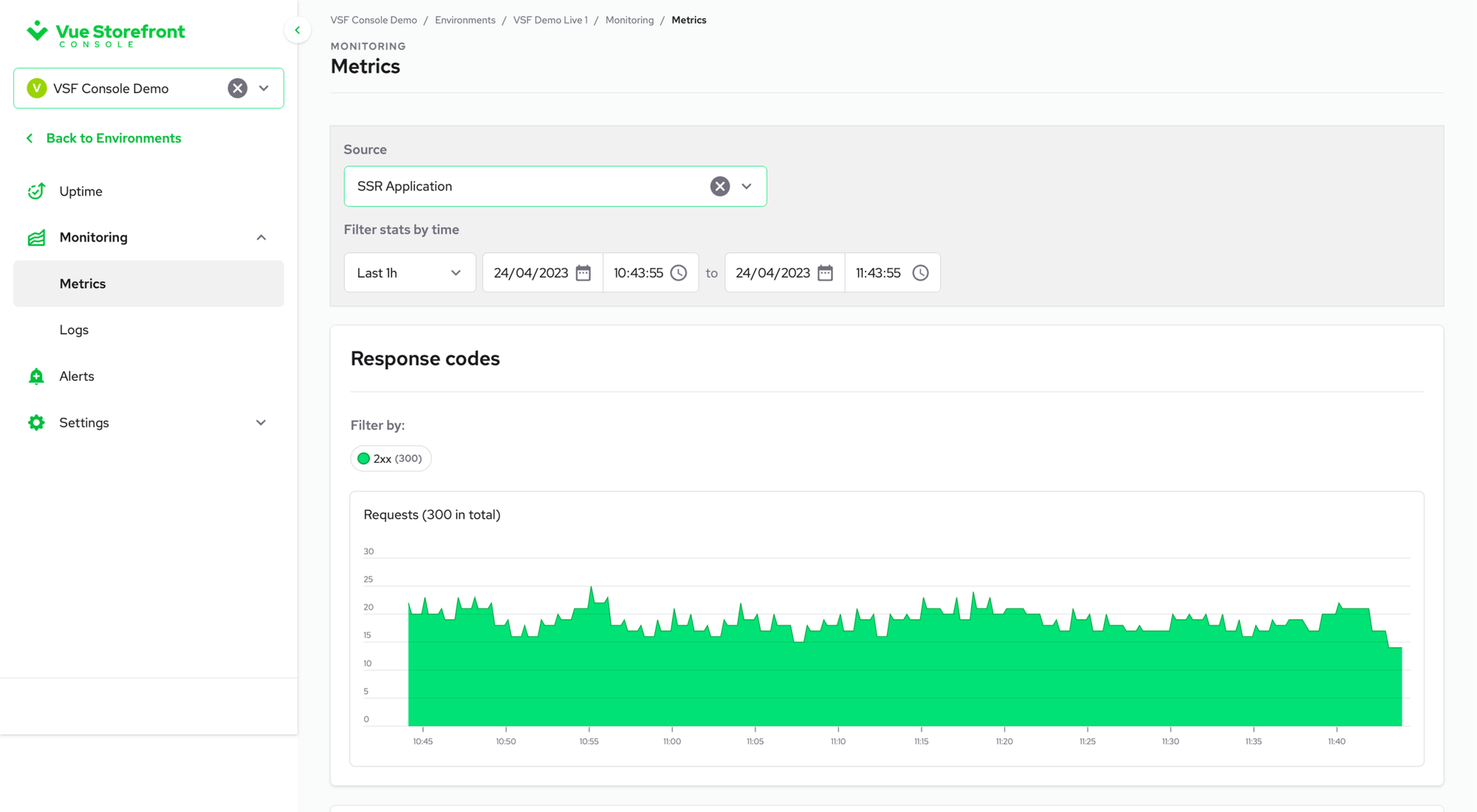The width and height of the screenshot is (1477, 812).
Task: Clear the VSF Console Demo selection
Action: coord(237,89)
